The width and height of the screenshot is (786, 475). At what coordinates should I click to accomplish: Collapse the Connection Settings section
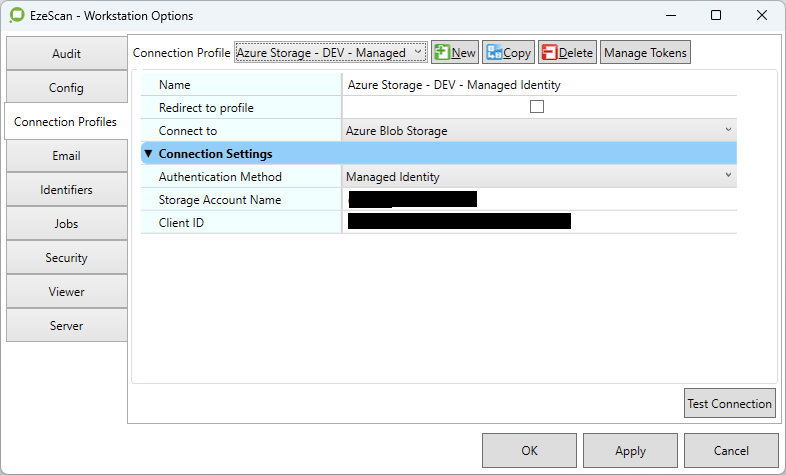(149, 154)
